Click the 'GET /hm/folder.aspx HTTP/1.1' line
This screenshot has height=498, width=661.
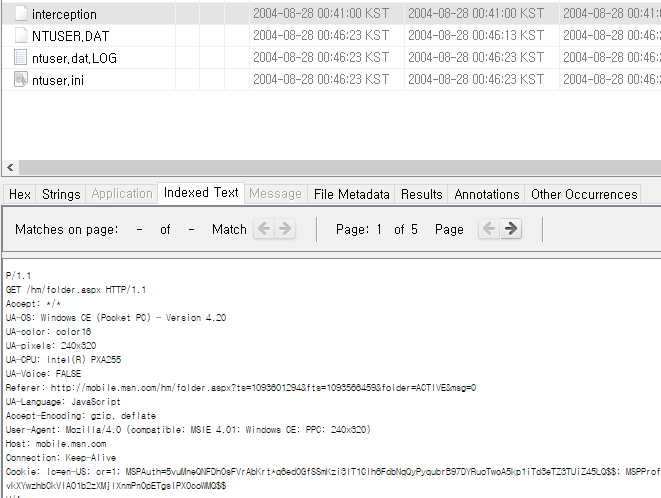click(x=76, y=290)
